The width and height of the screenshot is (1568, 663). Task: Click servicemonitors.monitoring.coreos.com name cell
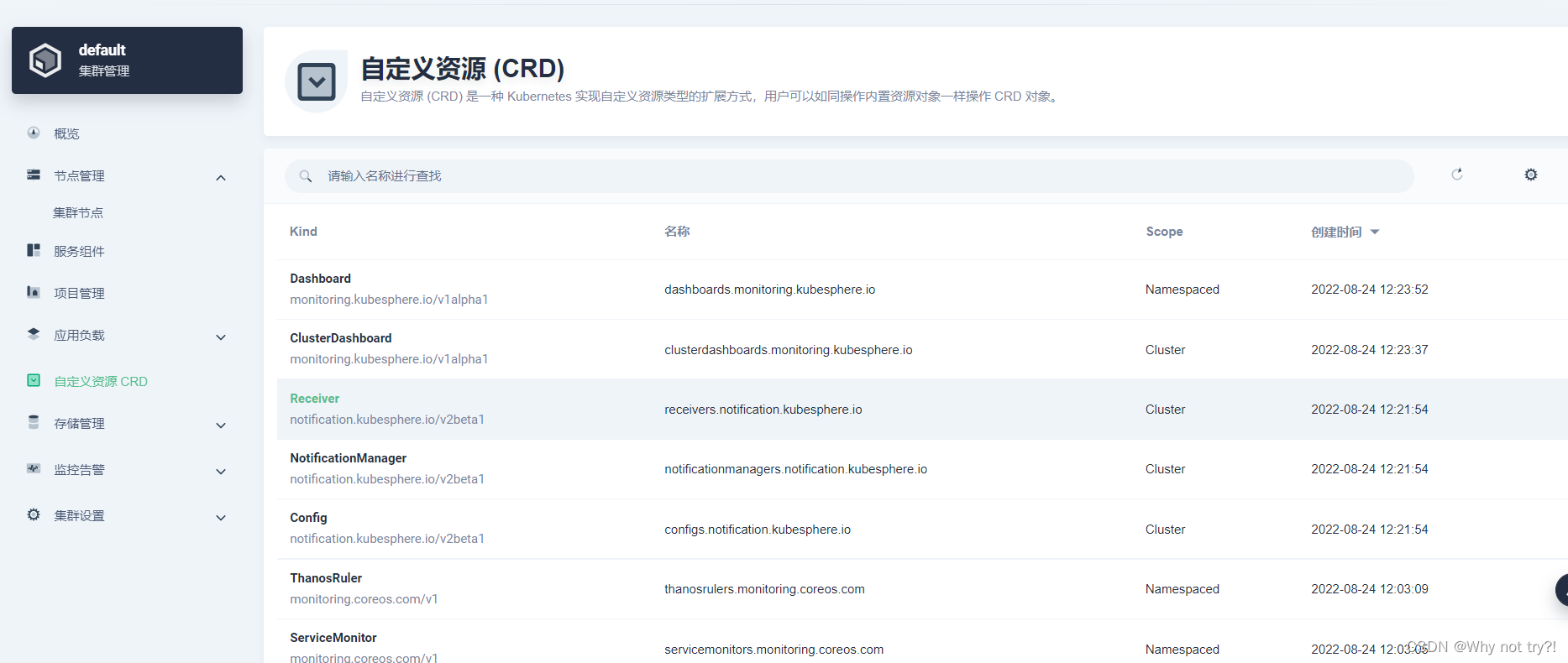[774, 650]
